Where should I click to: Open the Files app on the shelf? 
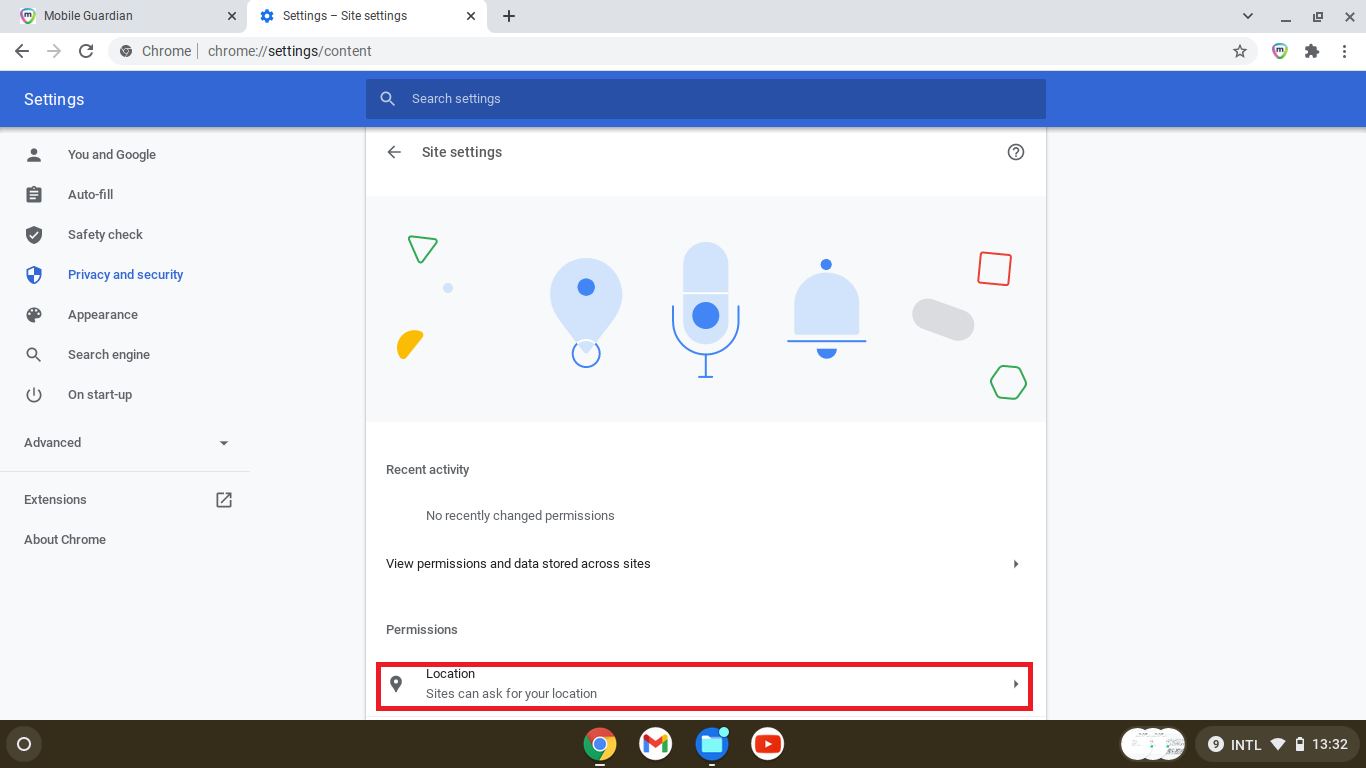(712, 744)
